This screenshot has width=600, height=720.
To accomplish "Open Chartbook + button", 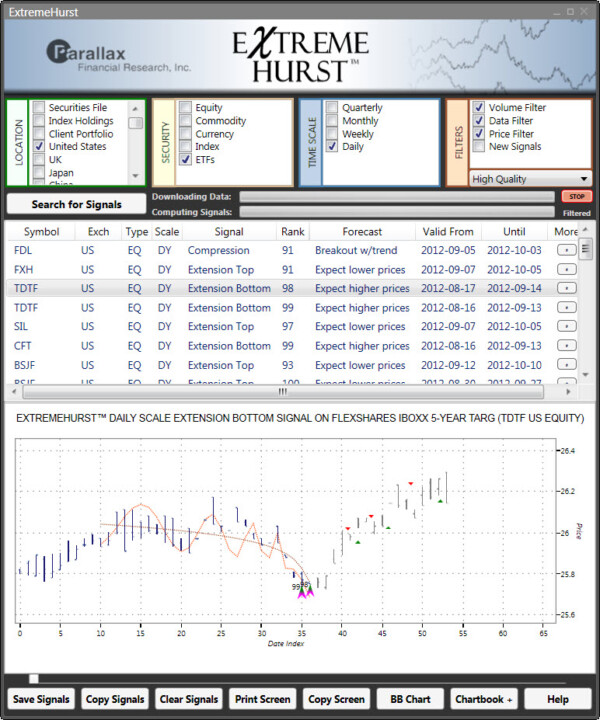I will (x=484, y=699).
